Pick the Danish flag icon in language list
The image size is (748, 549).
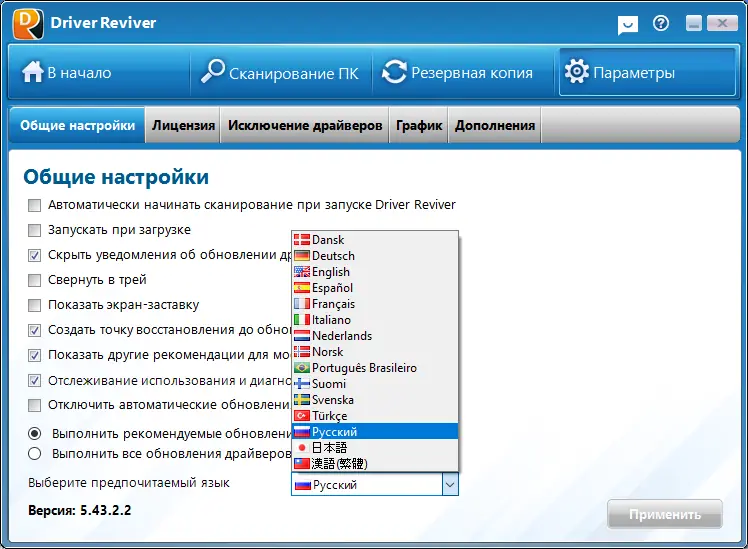[301, 239]
